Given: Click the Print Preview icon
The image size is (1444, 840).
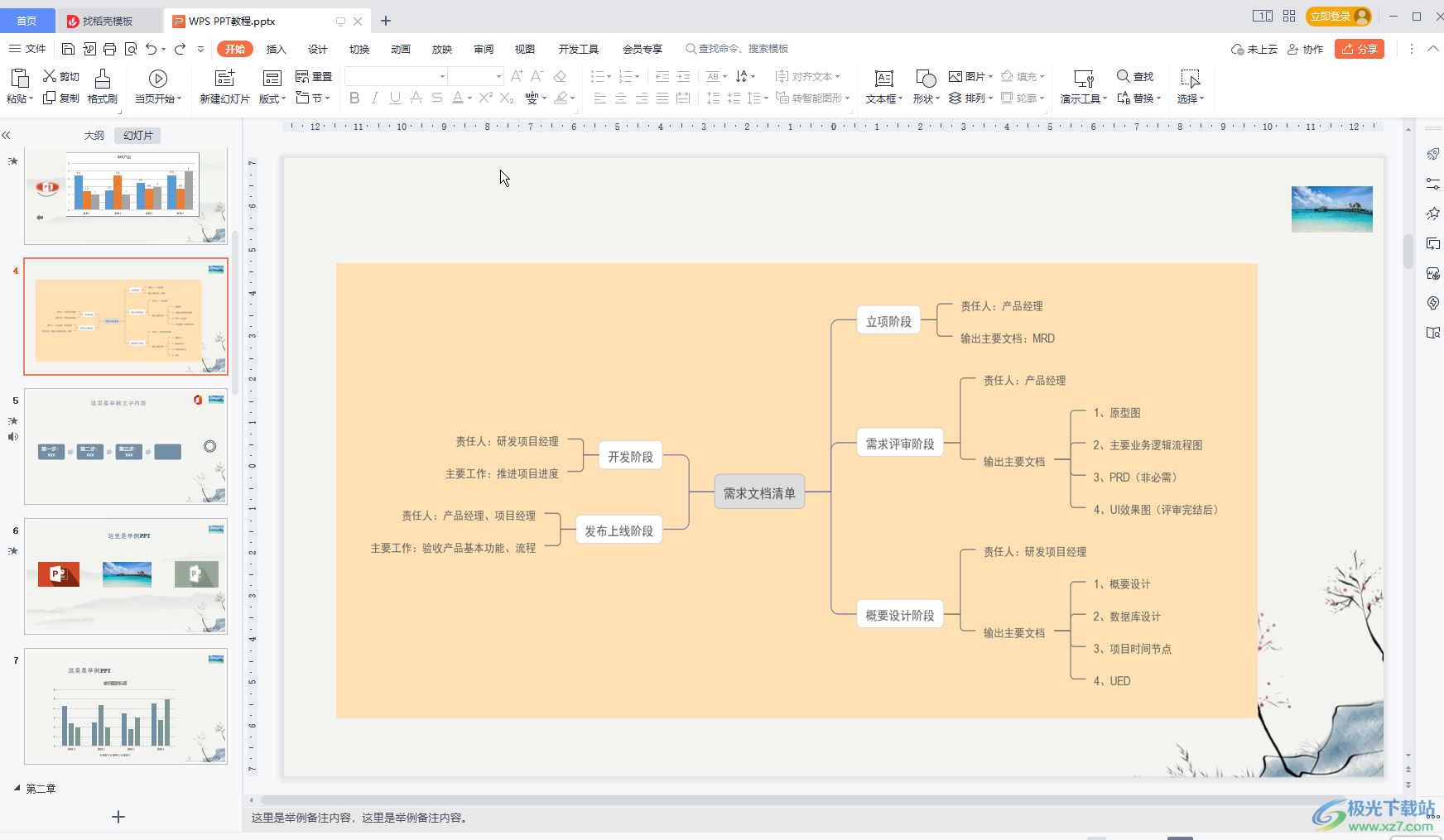Looking at the screenshot, I should coord(131,49).
